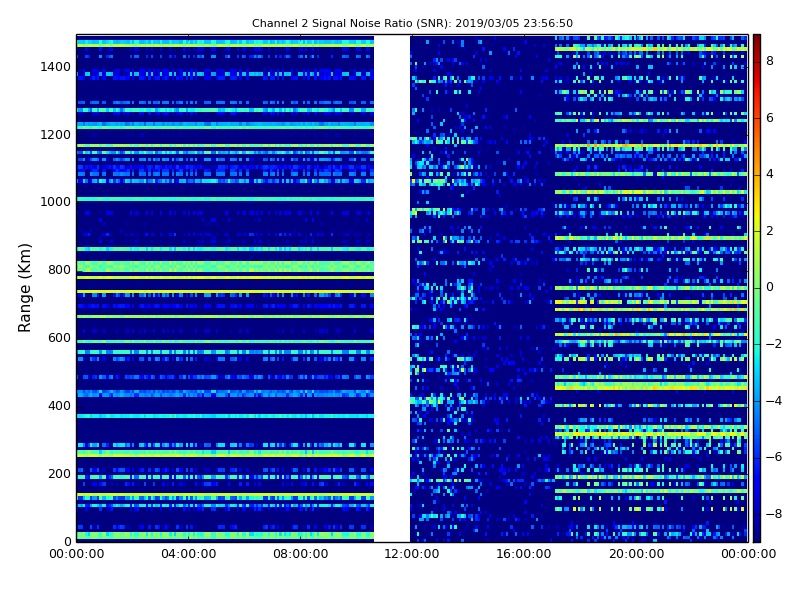This screenshot has width=800, height=600.
Task: Click the bright green SNR band near 800 km
Action: [x=225, y=267]
